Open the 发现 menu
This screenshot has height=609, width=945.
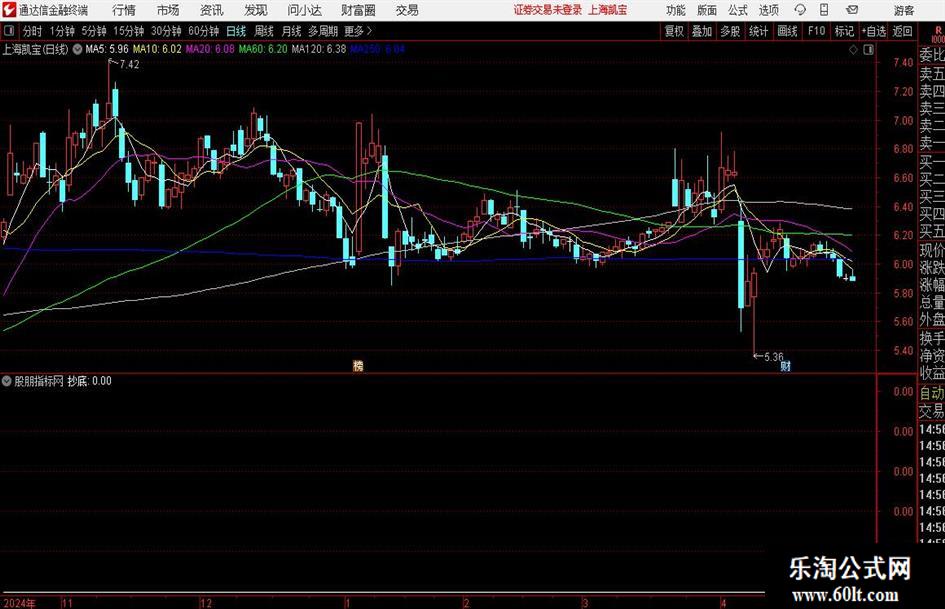pos(256,10)
